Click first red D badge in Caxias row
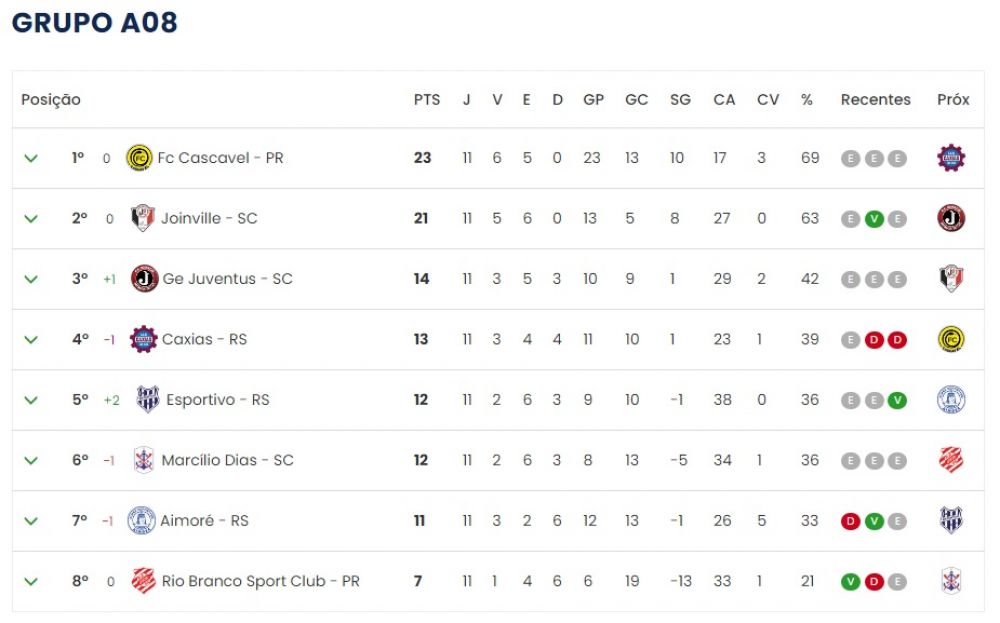The image size is (1000, 623). 874,340
